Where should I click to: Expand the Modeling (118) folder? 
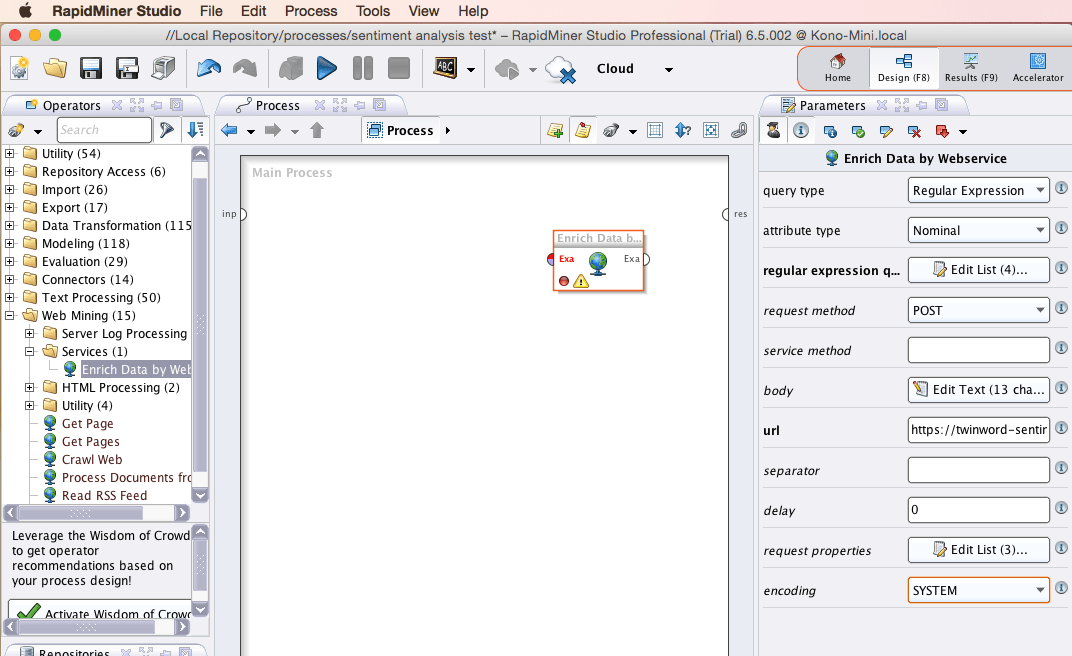tap(10, 243)
